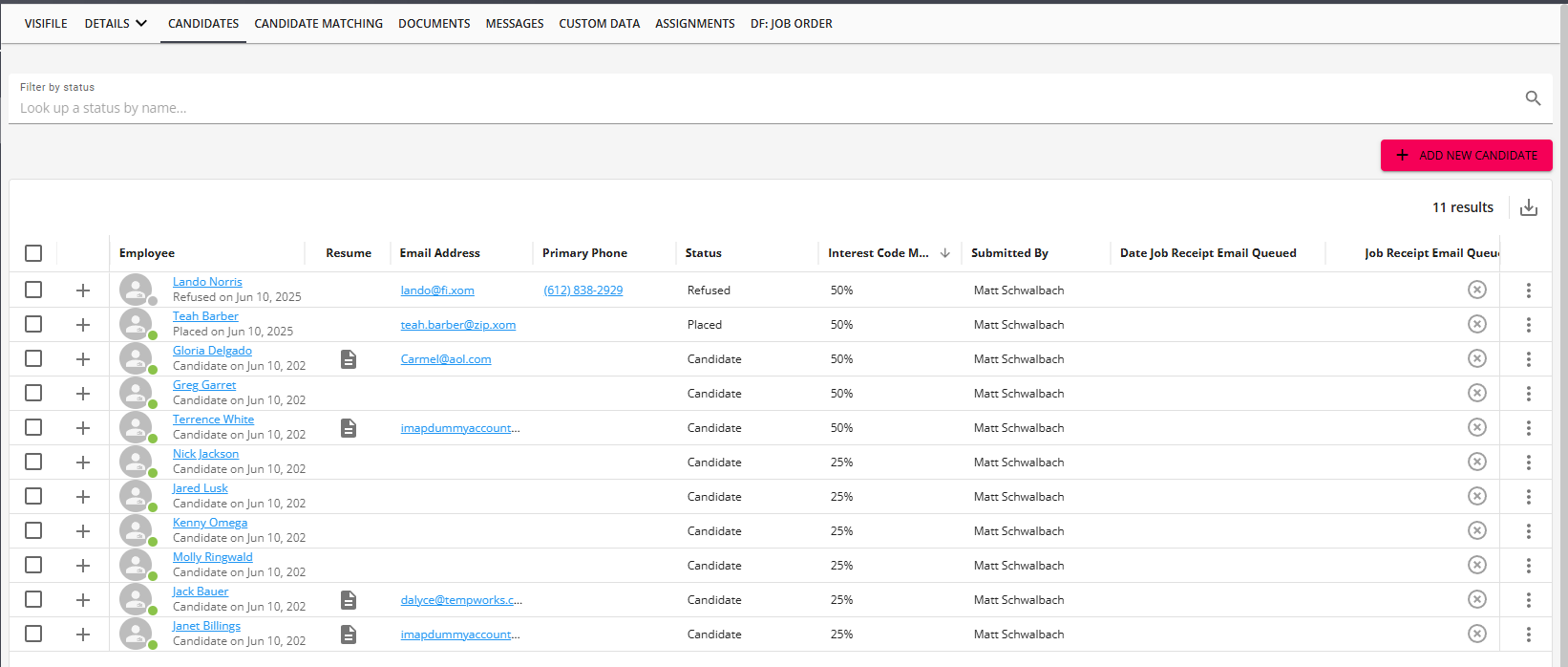This screenshot has height=667, width=1568.
Task: Sort by the Status column header
Action: (704, 253)
